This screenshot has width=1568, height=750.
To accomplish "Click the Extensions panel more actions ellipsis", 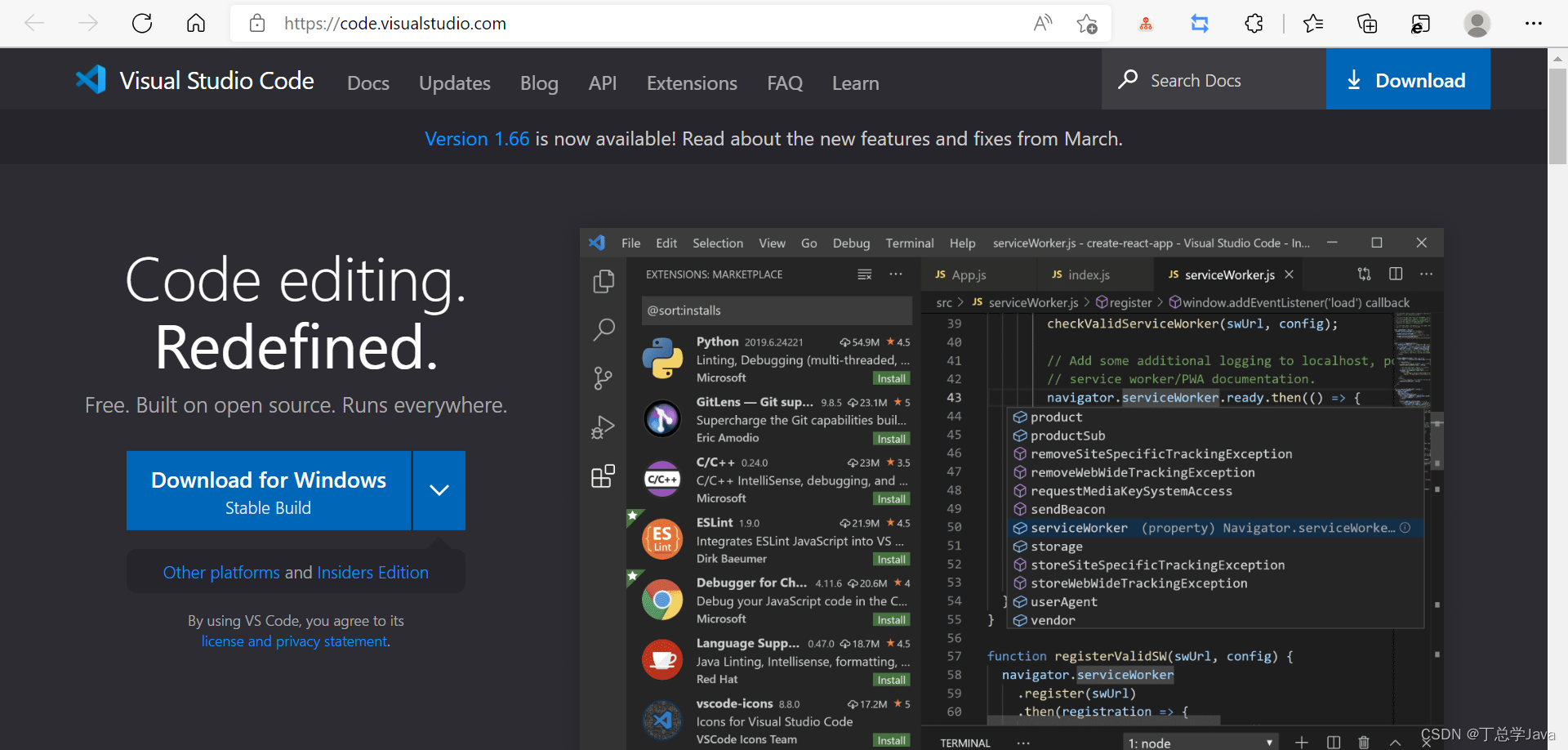I will (x=896, y=275).
